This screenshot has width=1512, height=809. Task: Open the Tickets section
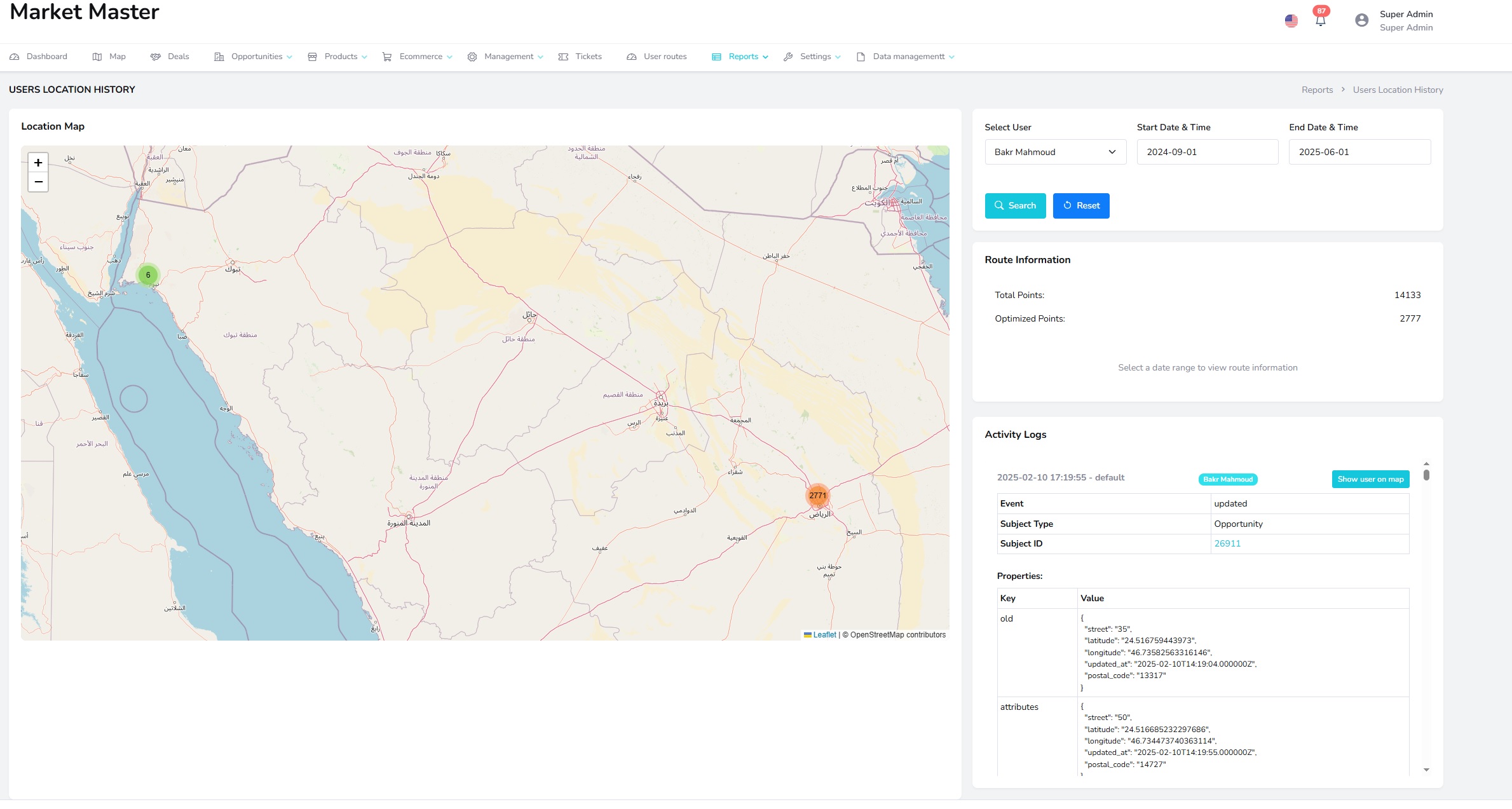coord(588,56)
